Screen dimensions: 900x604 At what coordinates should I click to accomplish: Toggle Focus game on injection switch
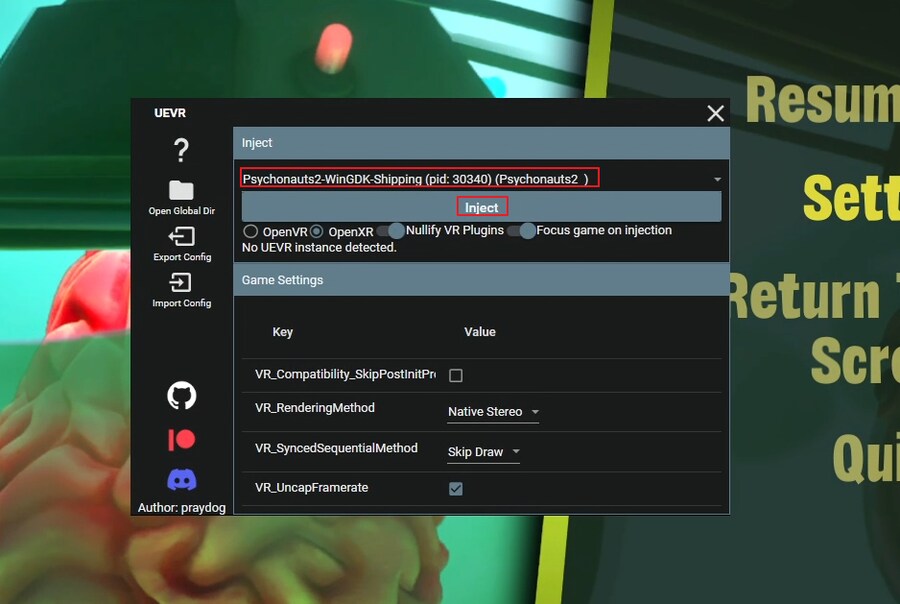point(521,231)
